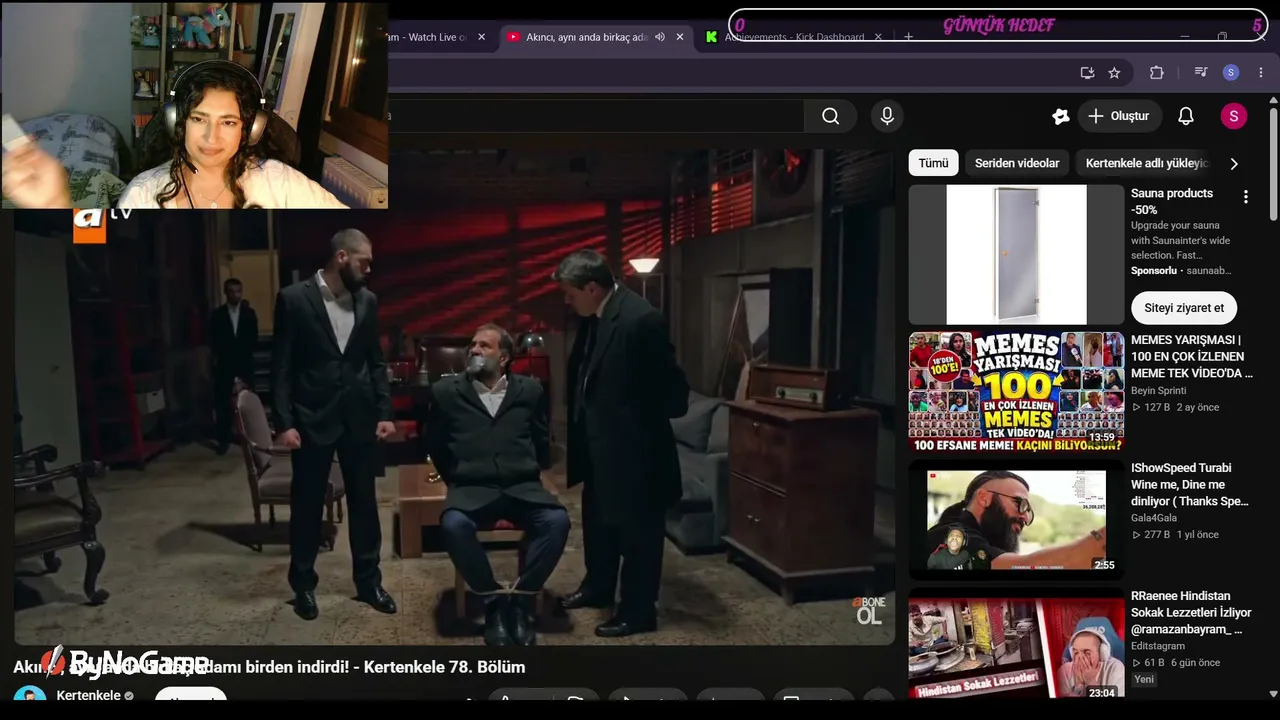Screen dimensions: 1280x720
Task: Play the IShowSpeed Turabi video thumbnail
Action: tap(1016, 520)
